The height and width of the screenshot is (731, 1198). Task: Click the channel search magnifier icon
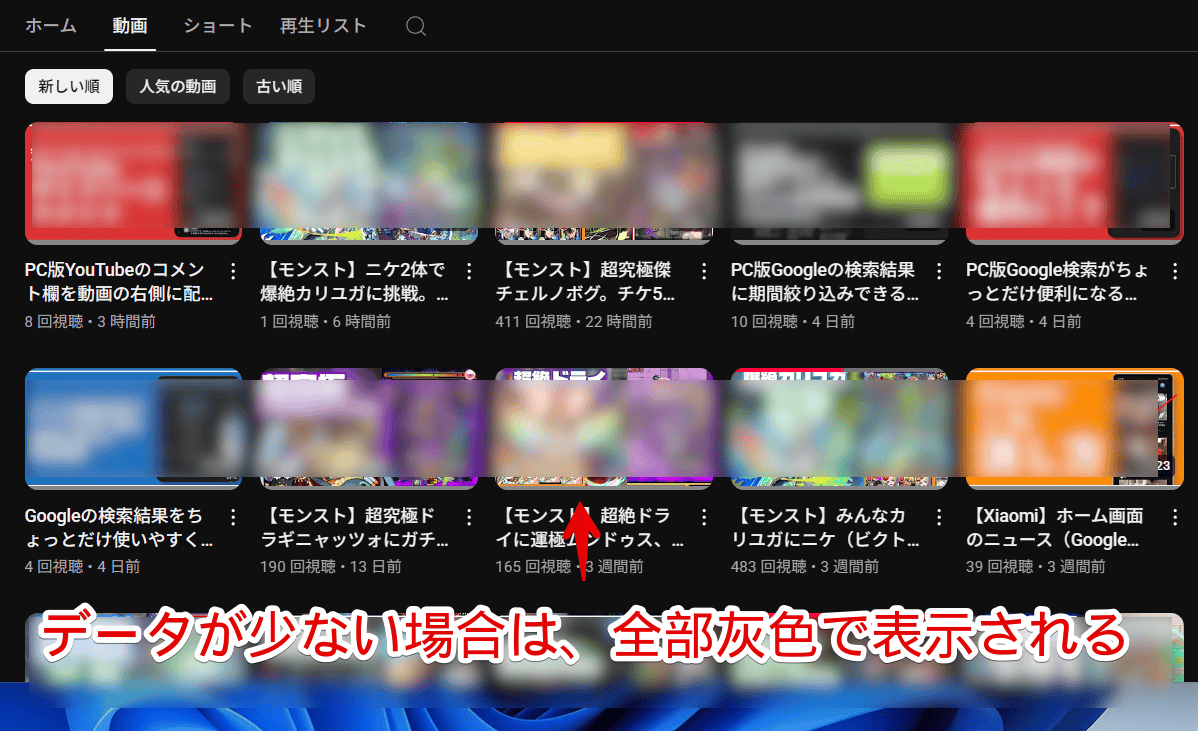click(416, 26)
